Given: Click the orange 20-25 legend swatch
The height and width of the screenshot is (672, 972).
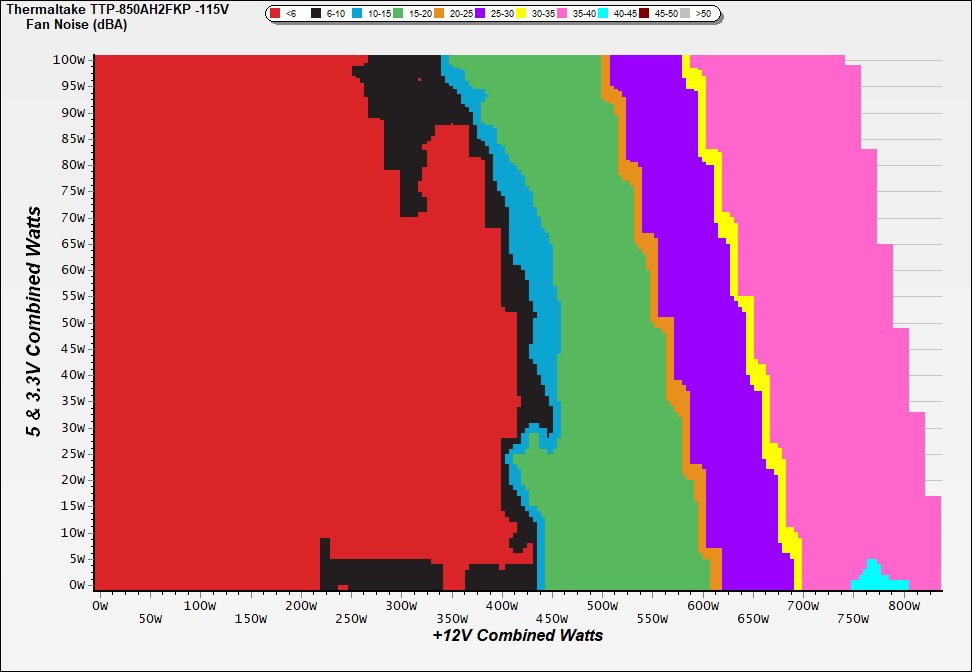Looking at the screenshot, I should (x=440, y=14).
